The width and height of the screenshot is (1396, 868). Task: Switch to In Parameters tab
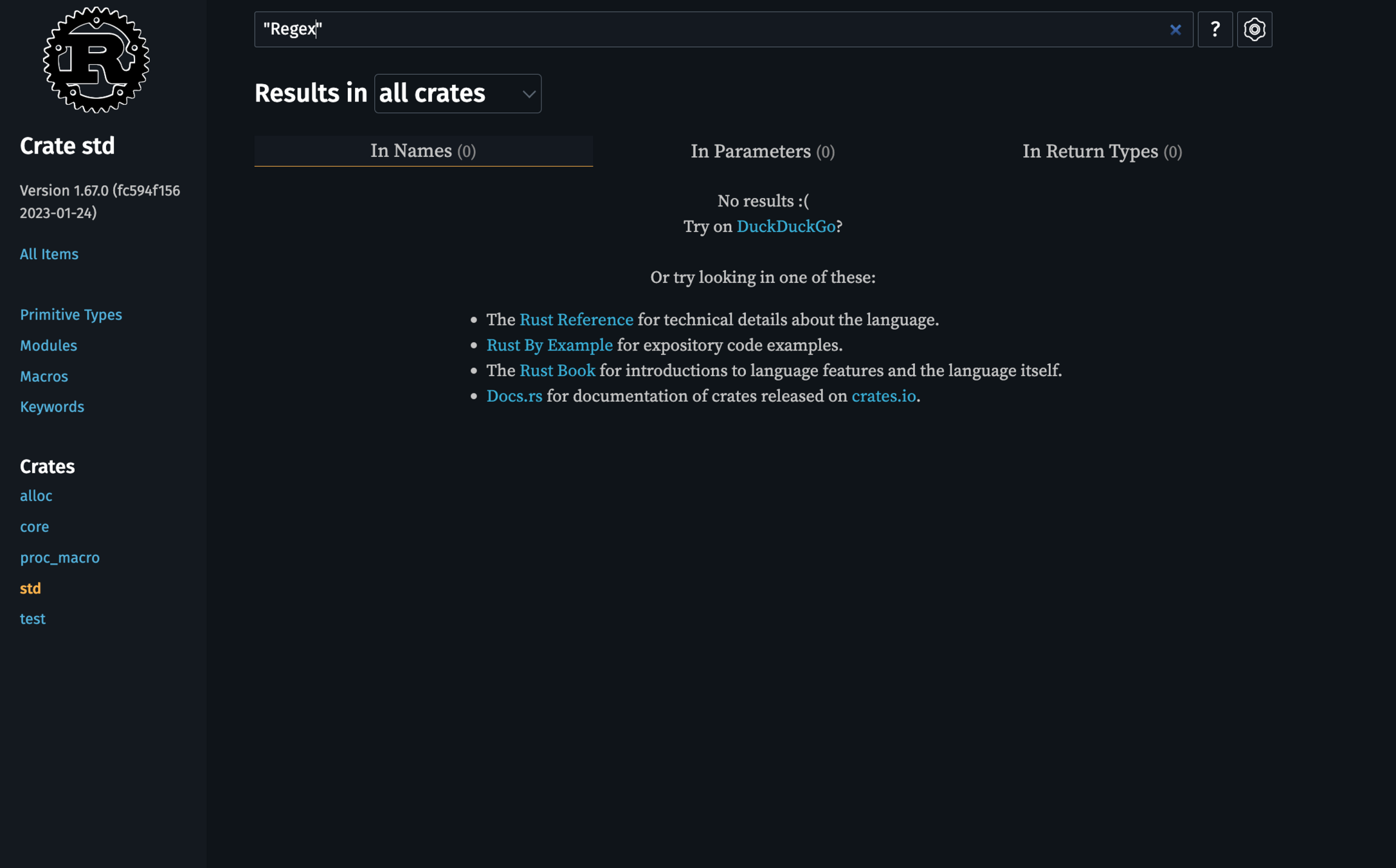tap(762, 152)
